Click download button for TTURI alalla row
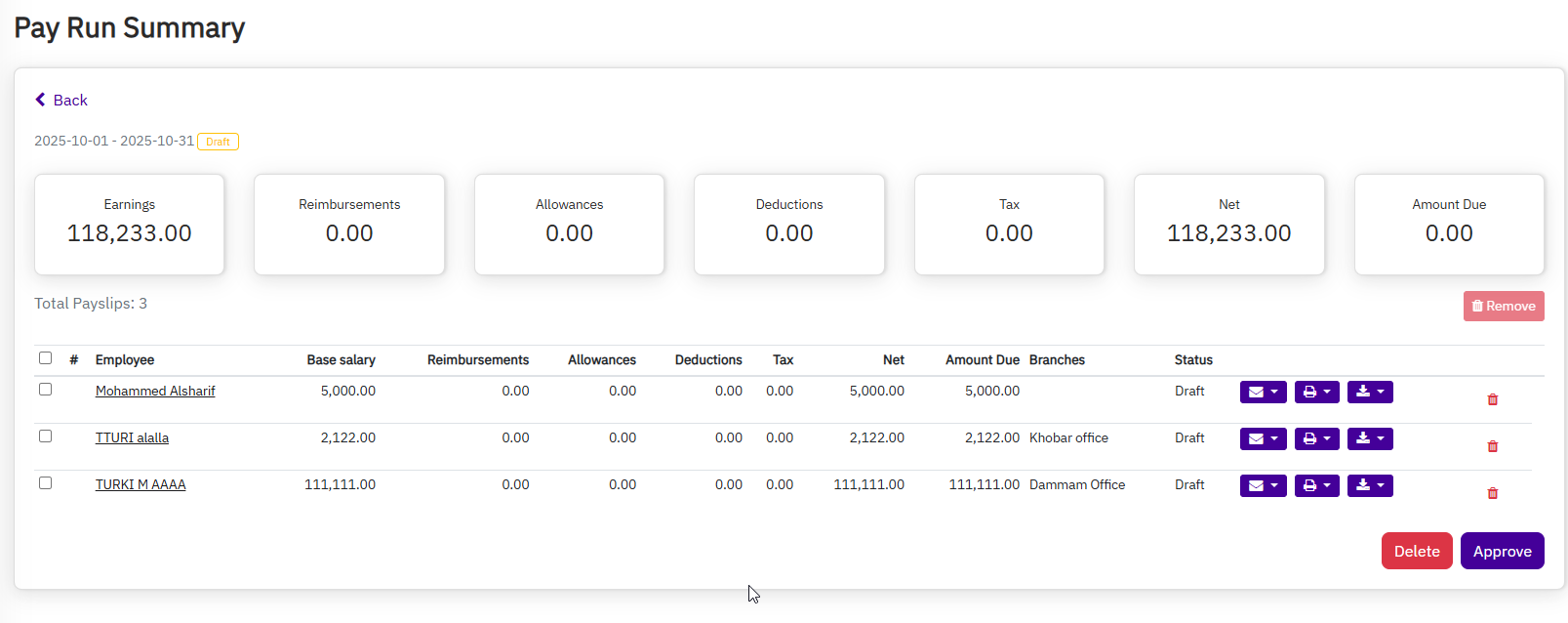The image size is (1568, 623). click(1370, 438)
